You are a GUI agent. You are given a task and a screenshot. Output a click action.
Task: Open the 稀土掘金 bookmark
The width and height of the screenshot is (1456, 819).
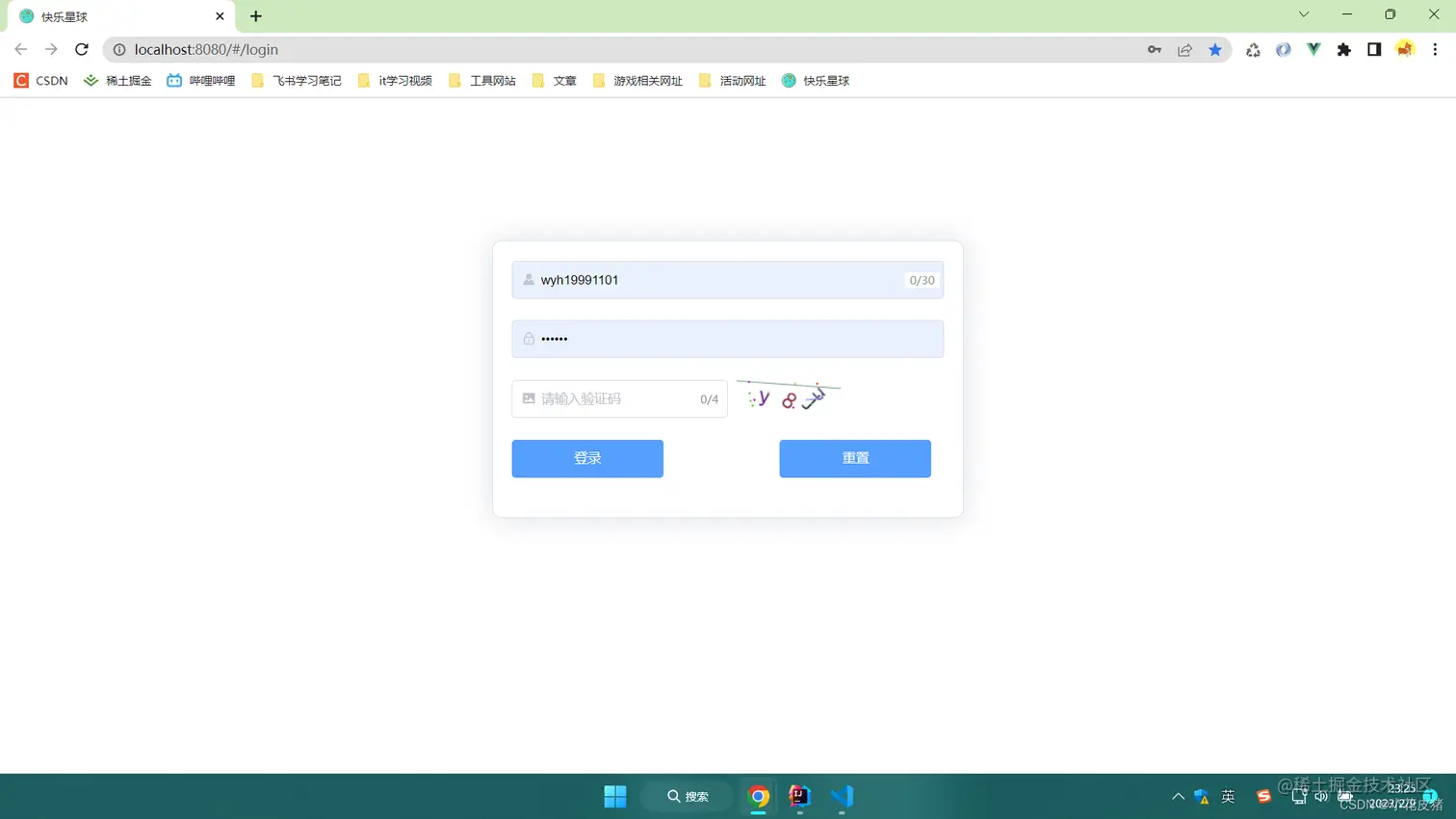117,81
